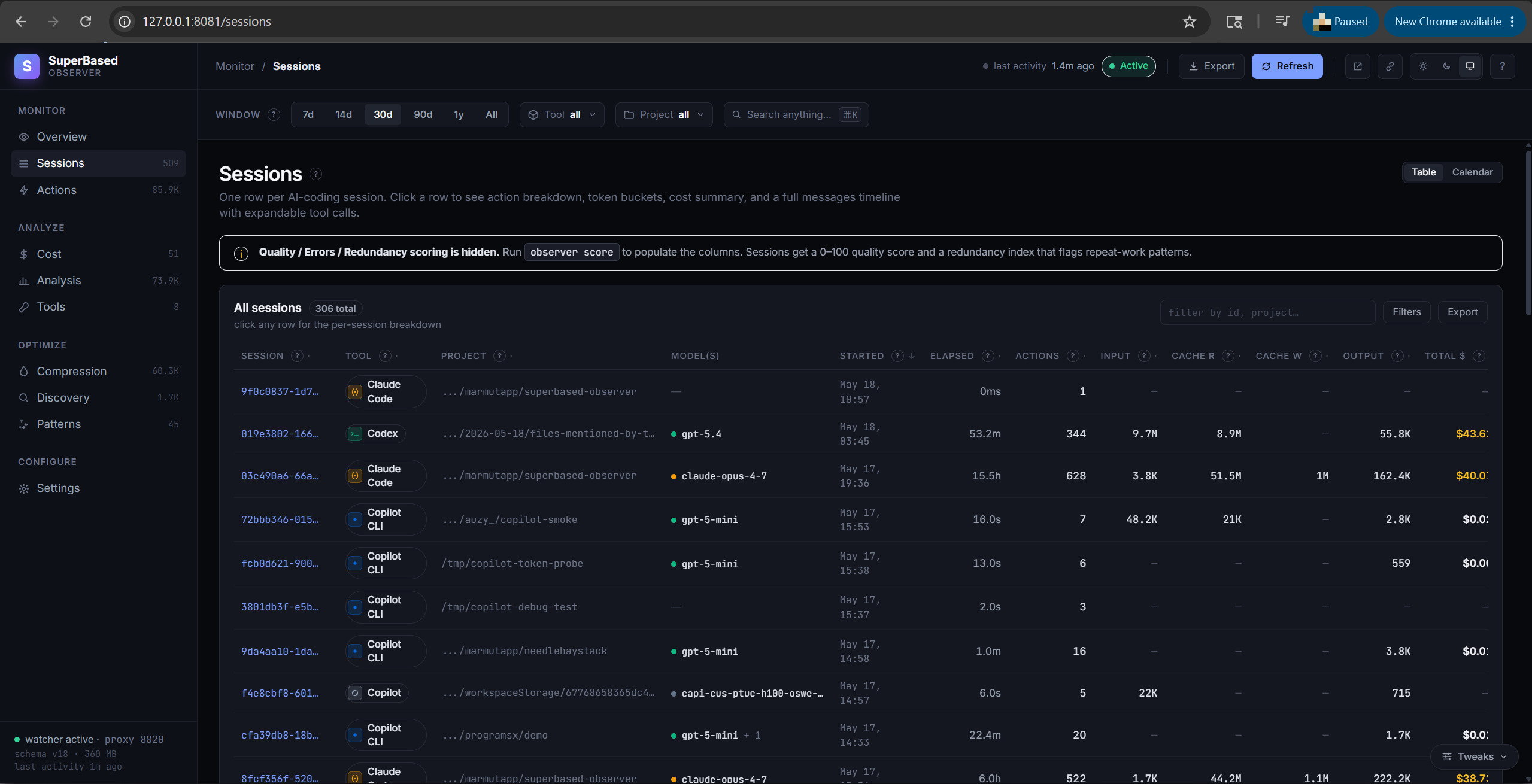This screenshot has height=784, width=1532.
Task: Open New Chrome available menu
Action: pyautogui.click(x=1455, y=22)
